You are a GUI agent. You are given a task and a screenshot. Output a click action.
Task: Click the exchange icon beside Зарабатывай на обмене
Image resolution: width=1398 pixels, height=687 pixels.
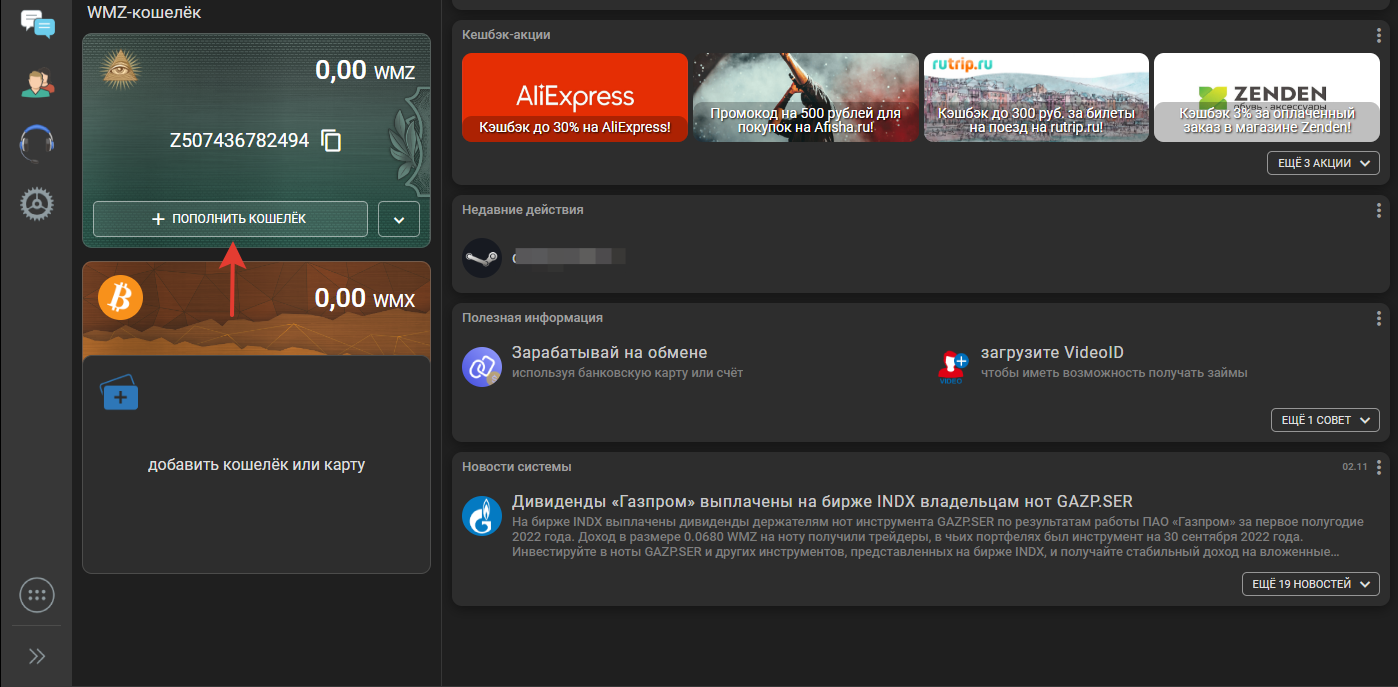482,366
